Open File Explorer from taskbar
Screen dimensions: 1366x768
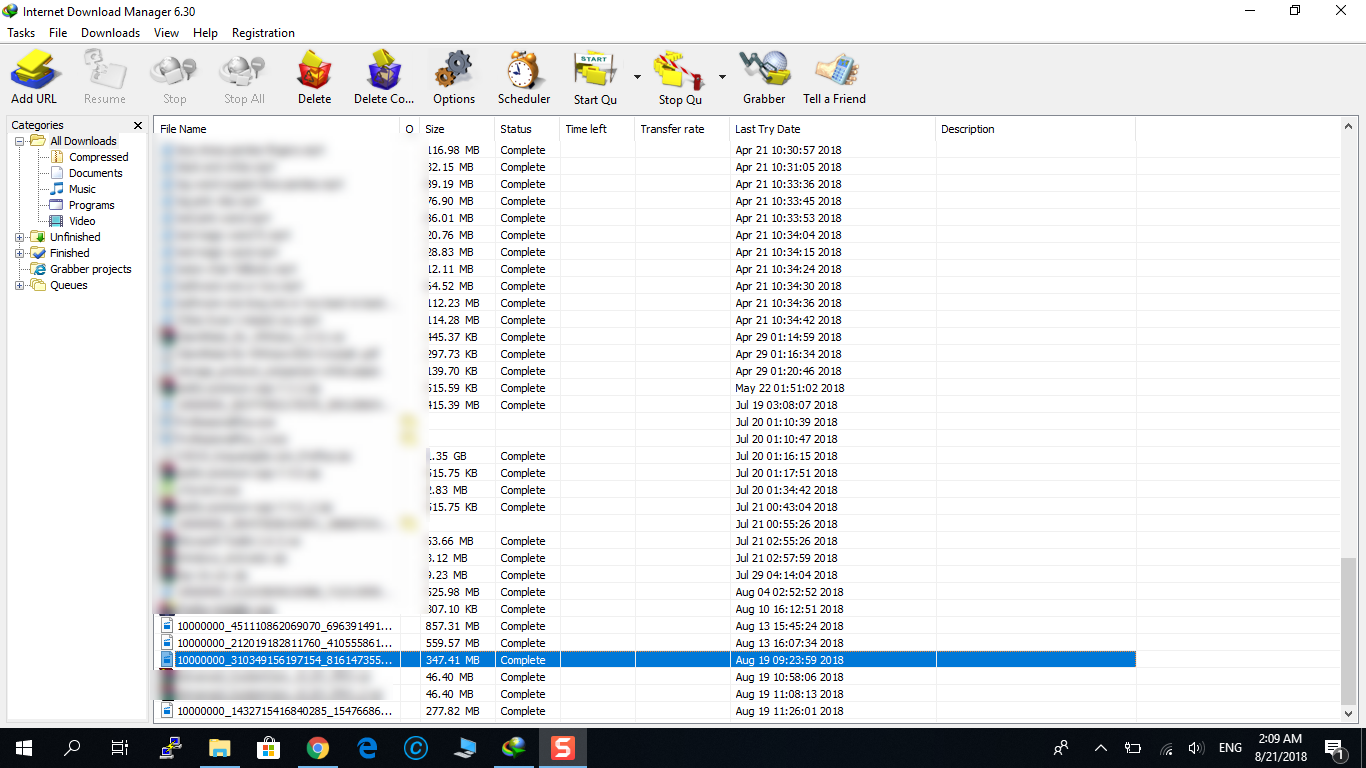(219, 748)
